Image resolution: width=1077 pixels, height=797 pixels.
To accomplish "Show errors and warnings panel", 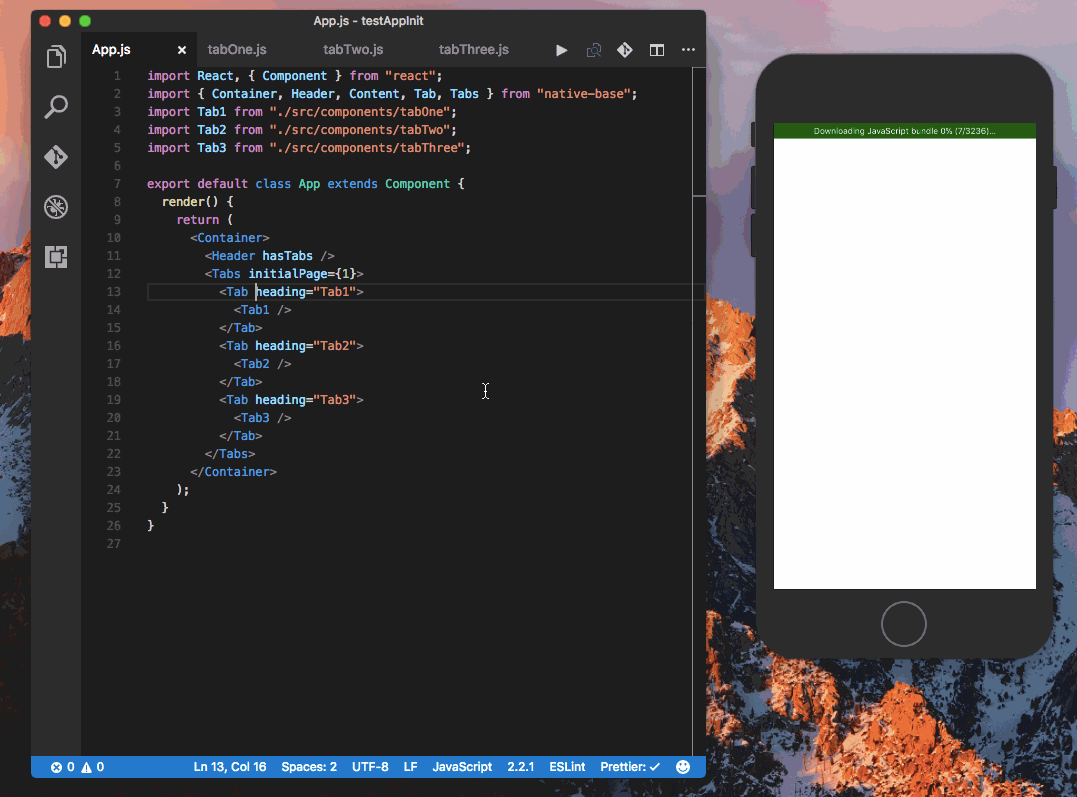I will click(76, 766).
